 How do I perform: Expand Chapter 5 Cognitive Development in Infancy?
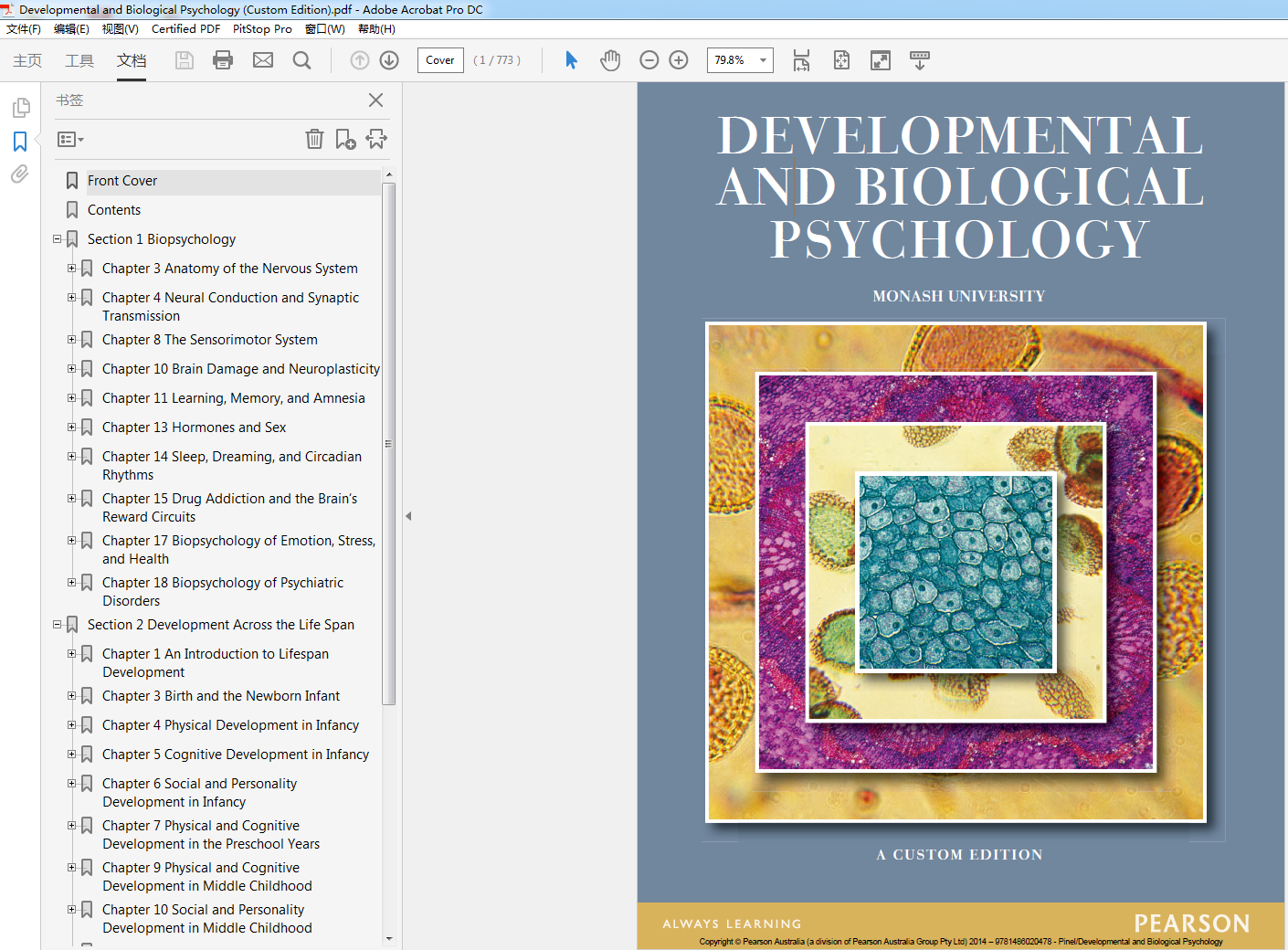[71, 755]
